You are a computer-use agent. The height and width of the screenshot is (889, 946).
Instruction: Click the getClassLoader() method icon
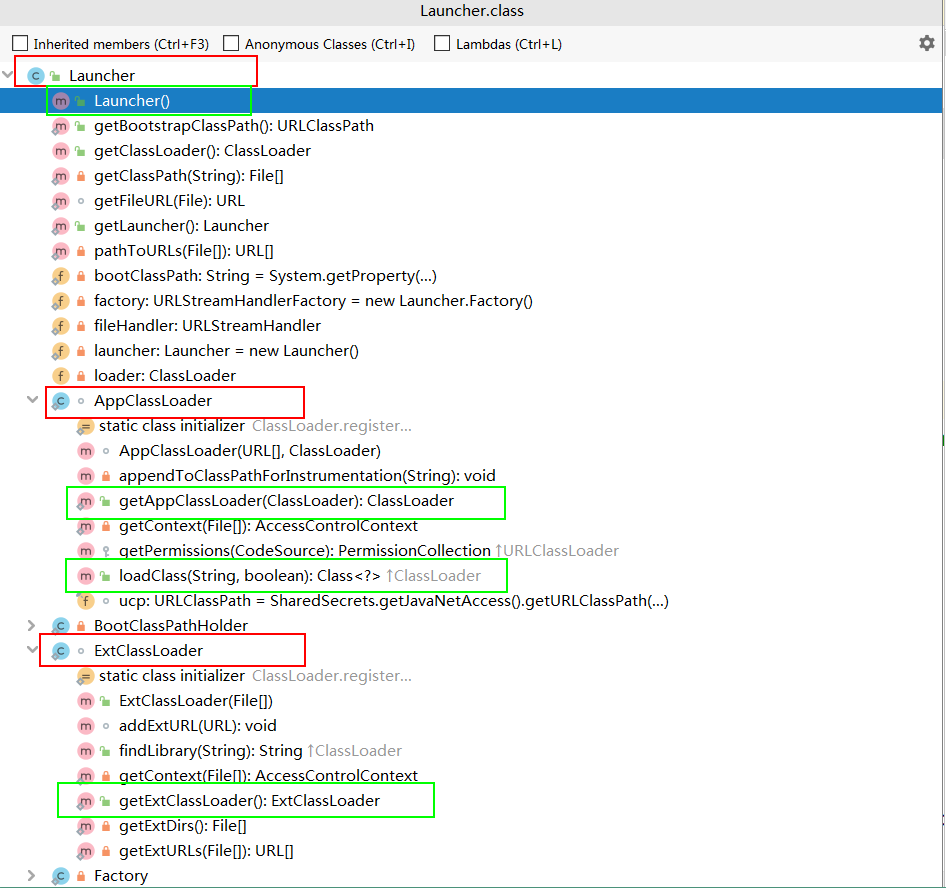click(60, 151)
